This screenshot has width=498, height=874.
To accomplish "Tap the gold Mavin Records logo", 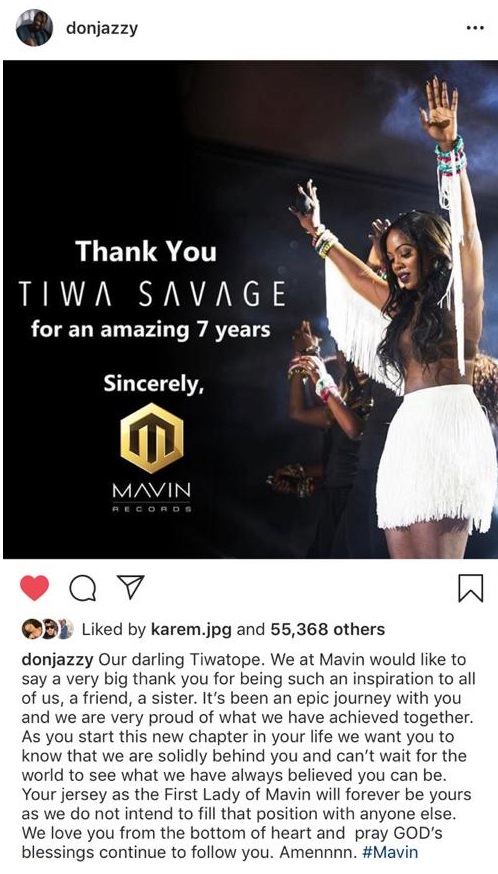I will [152, 439].
